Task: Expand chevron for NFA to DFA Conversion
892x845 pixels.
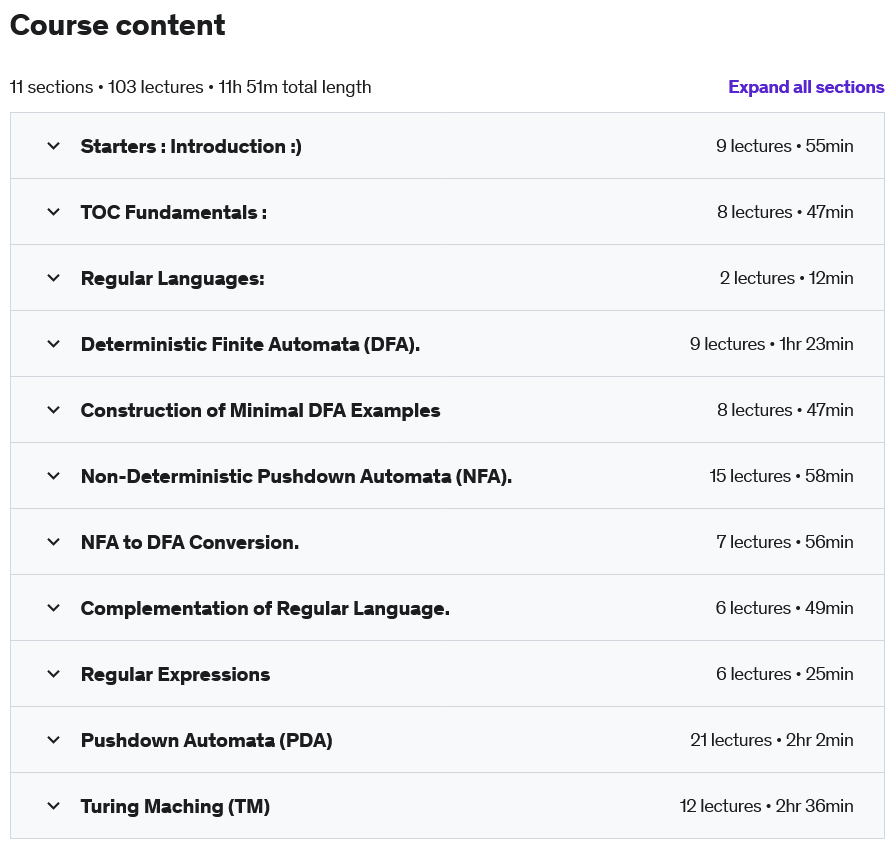Action: (53, 542)
